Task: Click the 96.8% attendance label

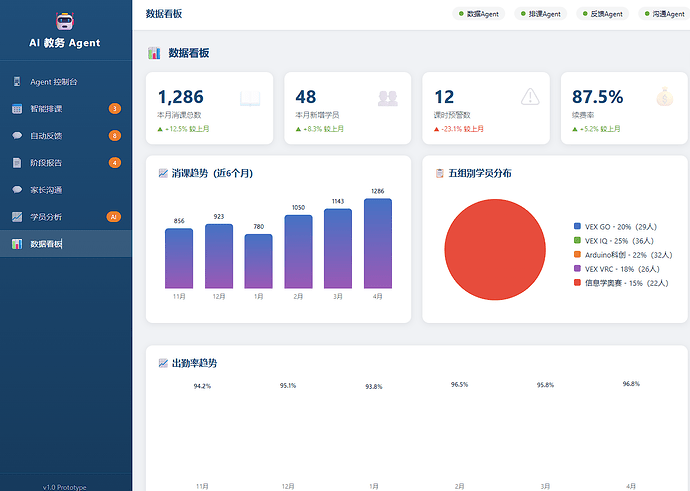Action: coord(631,384)
